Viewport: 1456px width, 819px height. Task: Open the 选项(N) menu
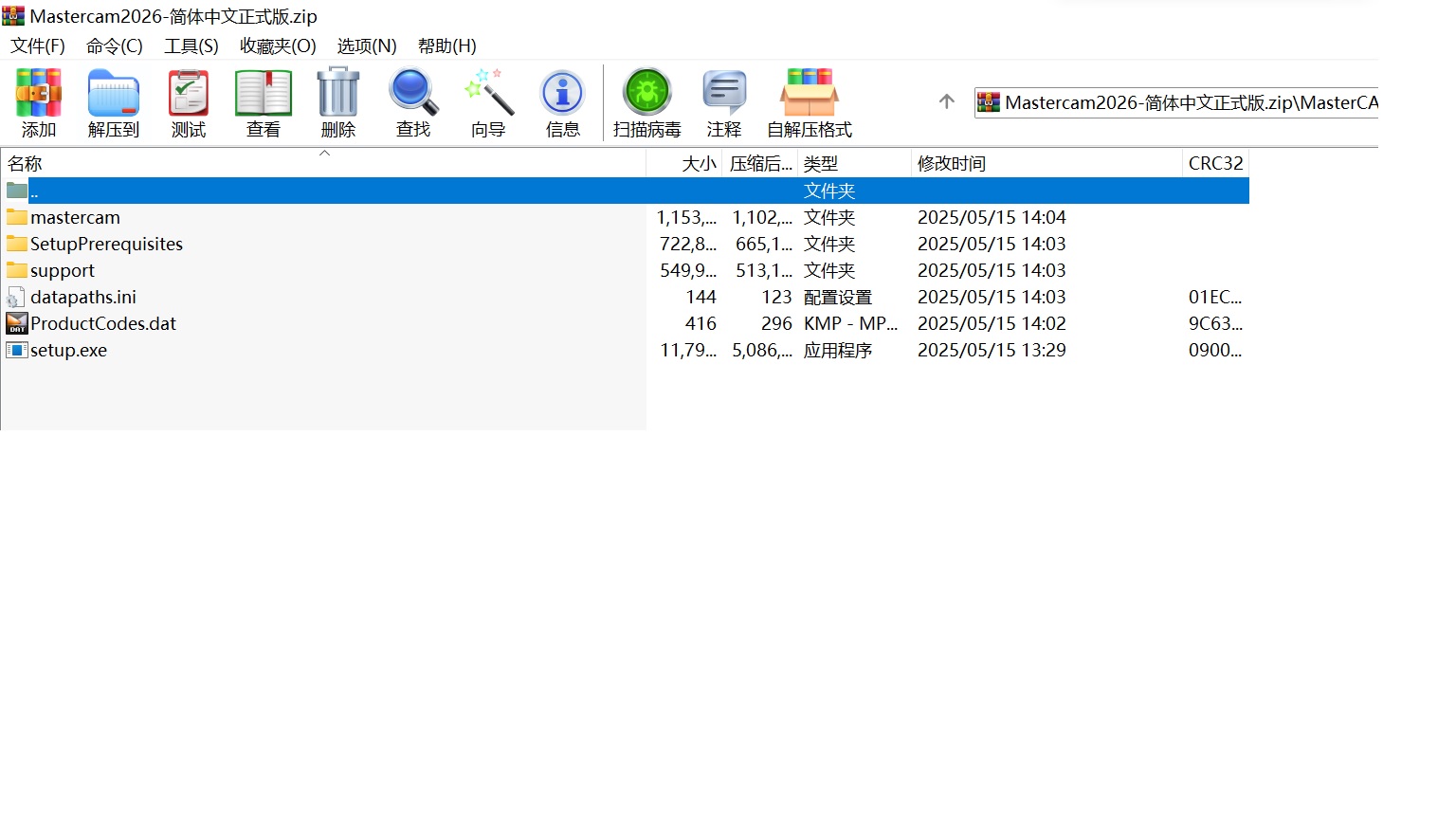pos(365,45)
